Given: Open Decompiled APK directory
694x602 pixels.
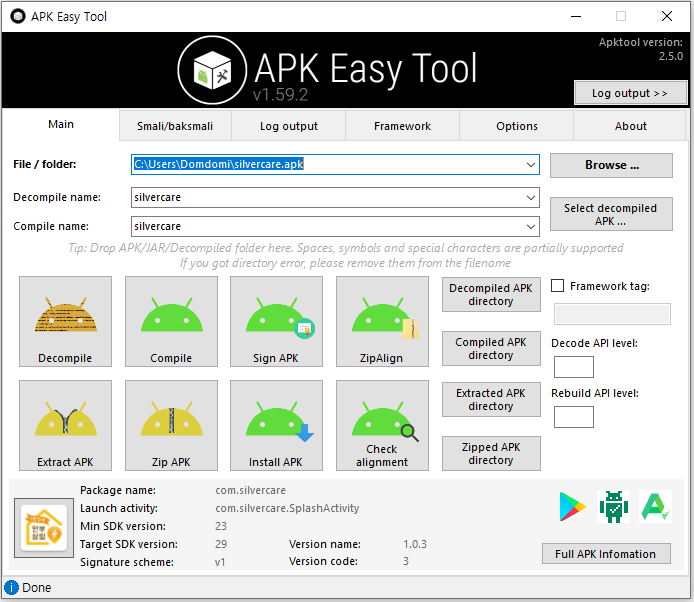Looking at the screenshot, I should pyautogui.click(x=491, y=295).
